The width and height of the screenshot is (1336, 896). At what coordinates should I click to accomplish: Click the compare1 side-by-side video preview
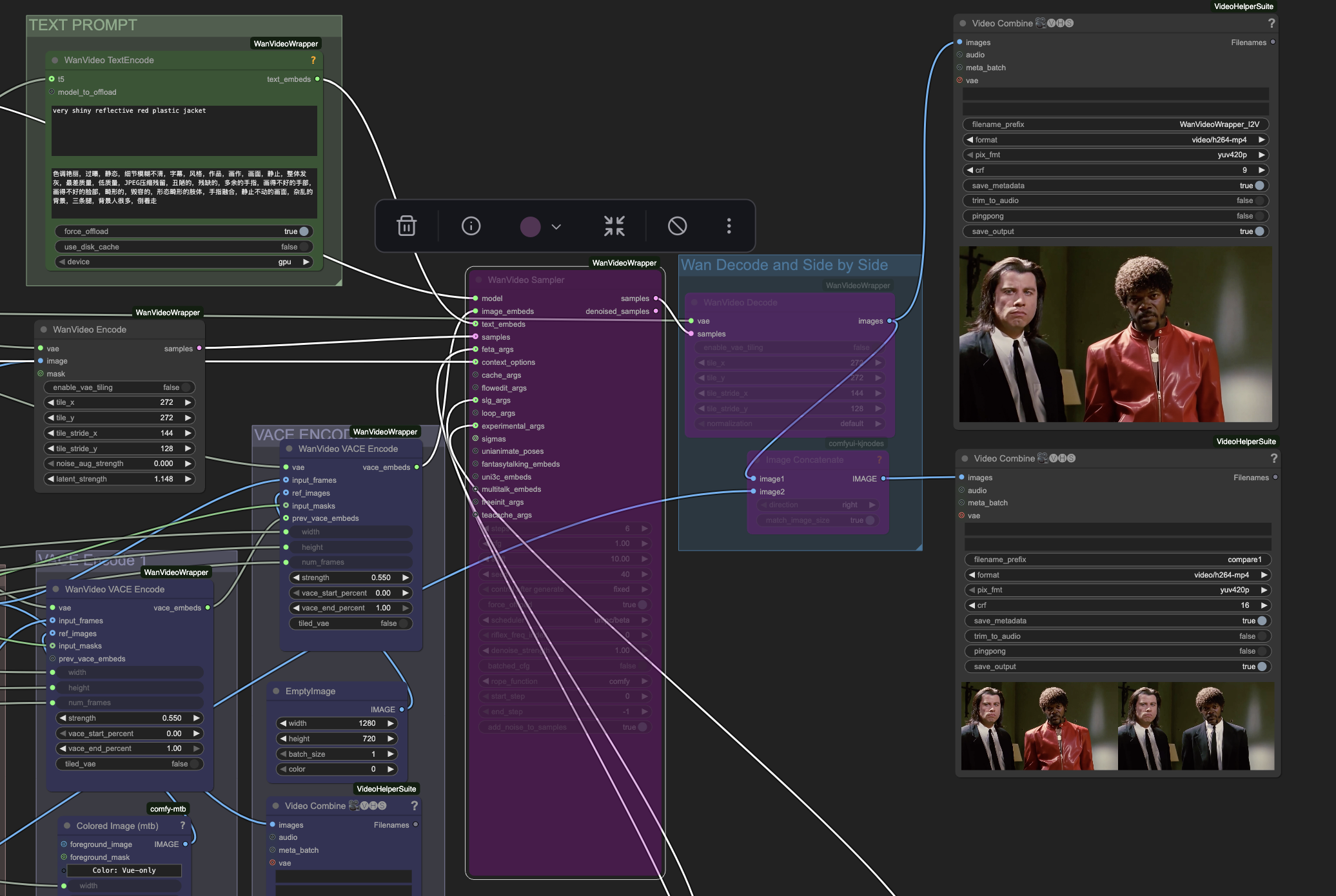[1117, 726]
